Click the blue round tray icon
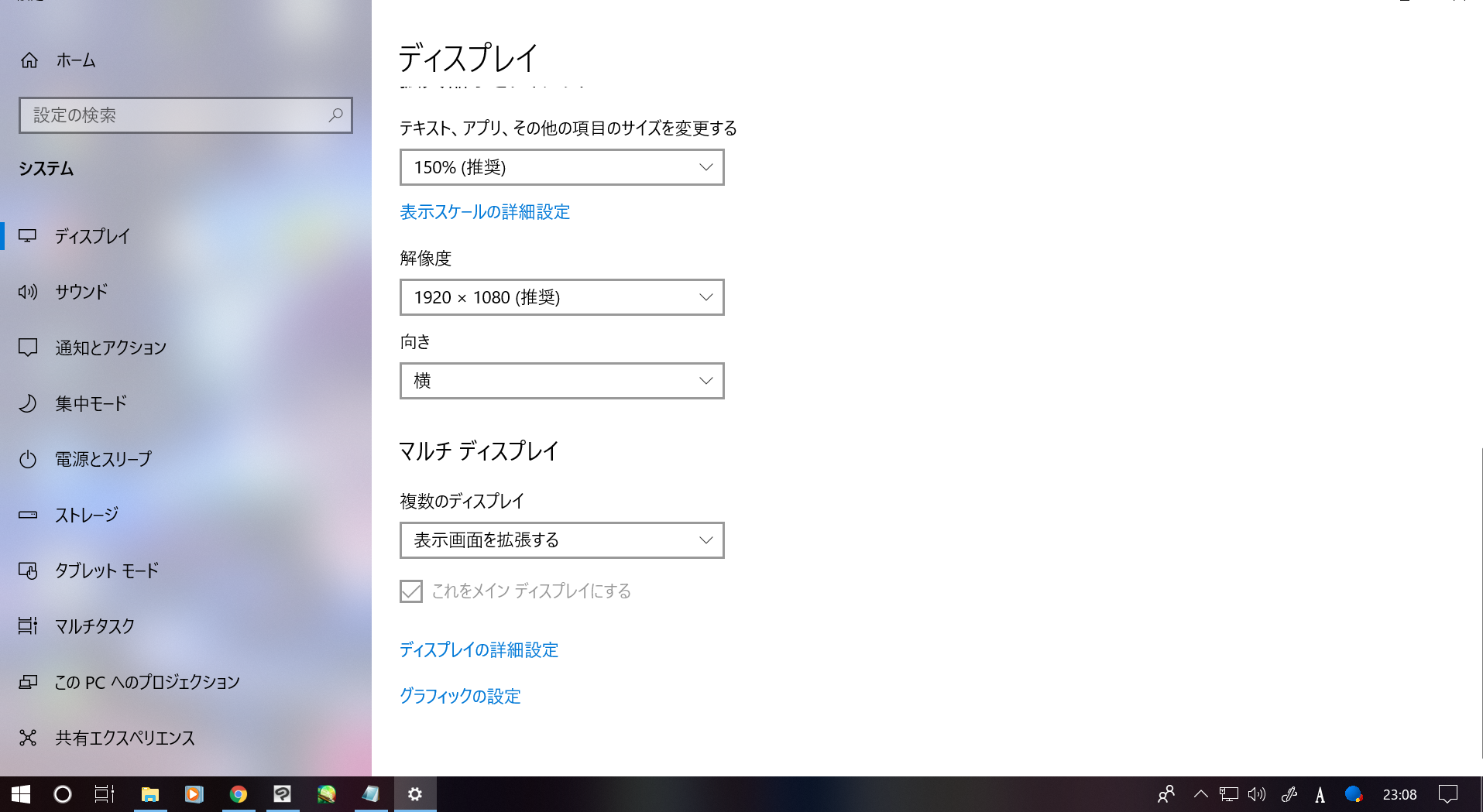This screenshot has width=1483, height=812. [1354, 794]
